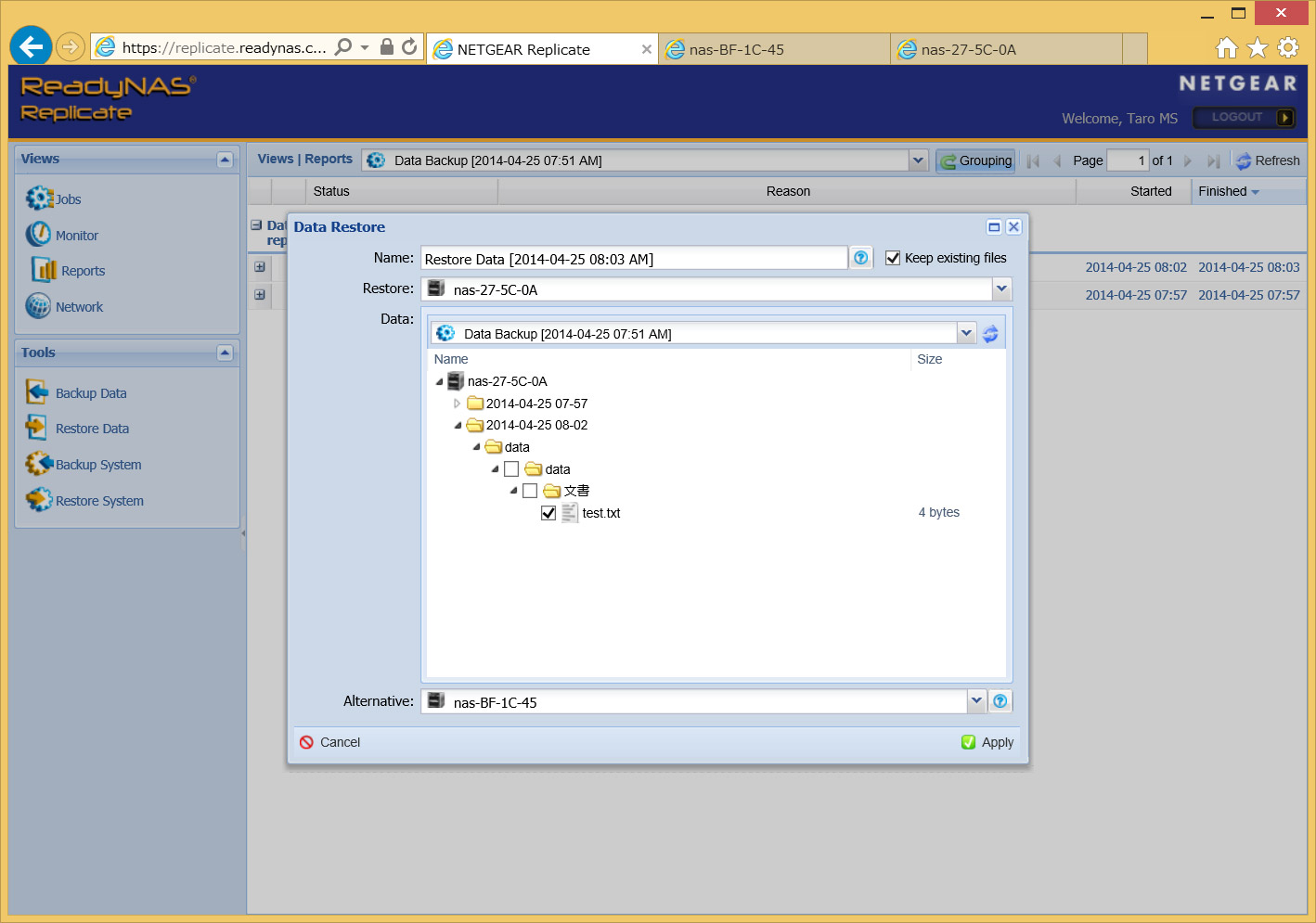
Task: Uncheck the test.txt file checkbox
Action: click(548, 513)
